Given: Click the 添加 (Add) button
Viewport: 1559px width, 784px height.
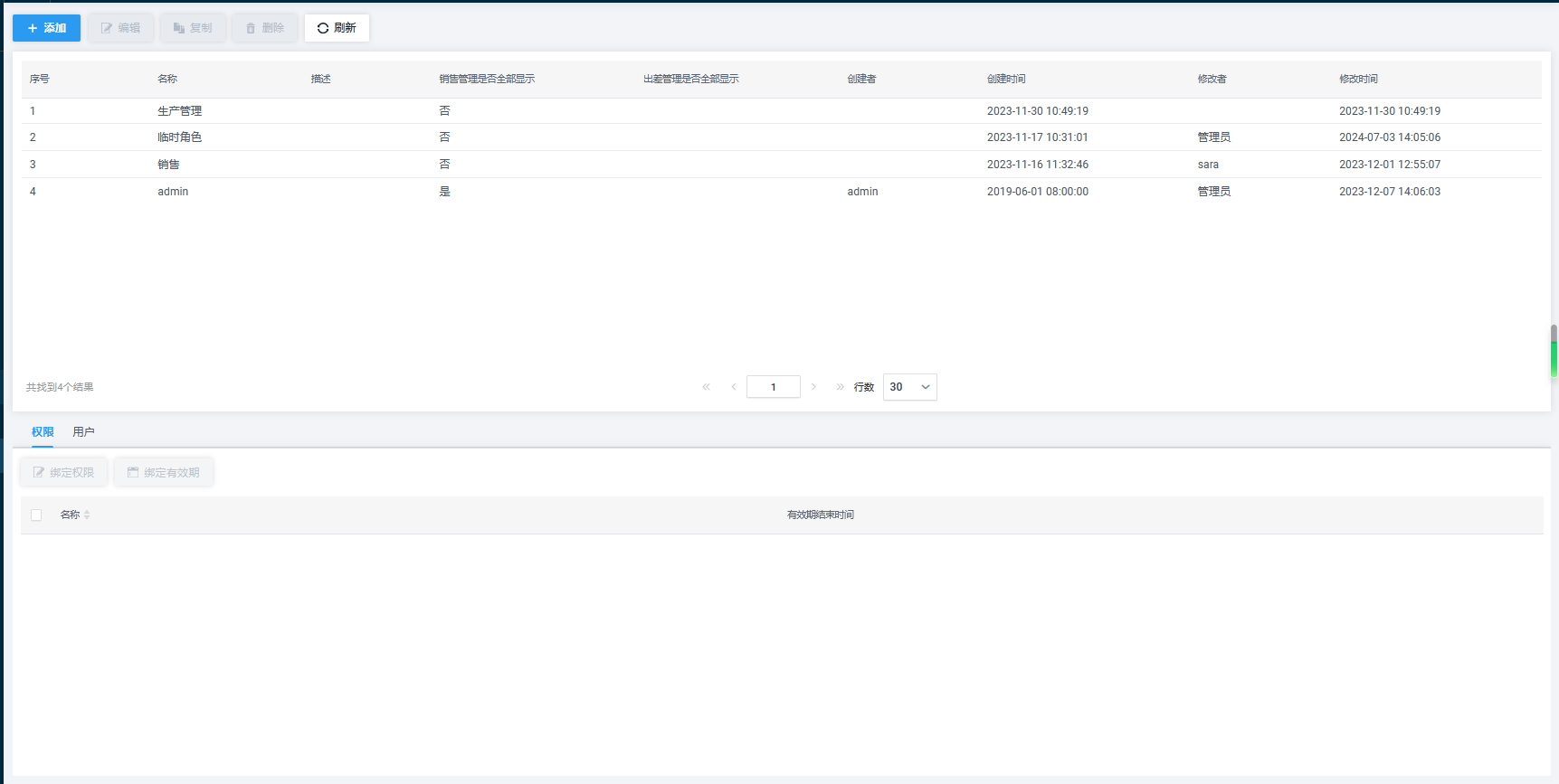Looking at the screenshot, I should (46, 28).
